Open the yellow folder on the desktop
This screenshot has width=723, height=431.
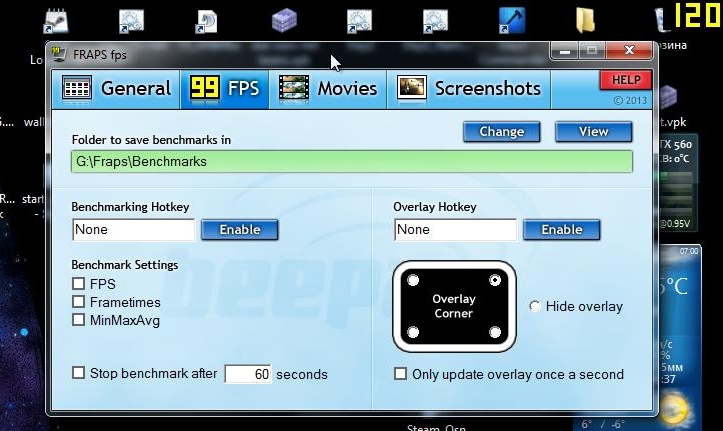pyautogui.click(x=586, y=21)
